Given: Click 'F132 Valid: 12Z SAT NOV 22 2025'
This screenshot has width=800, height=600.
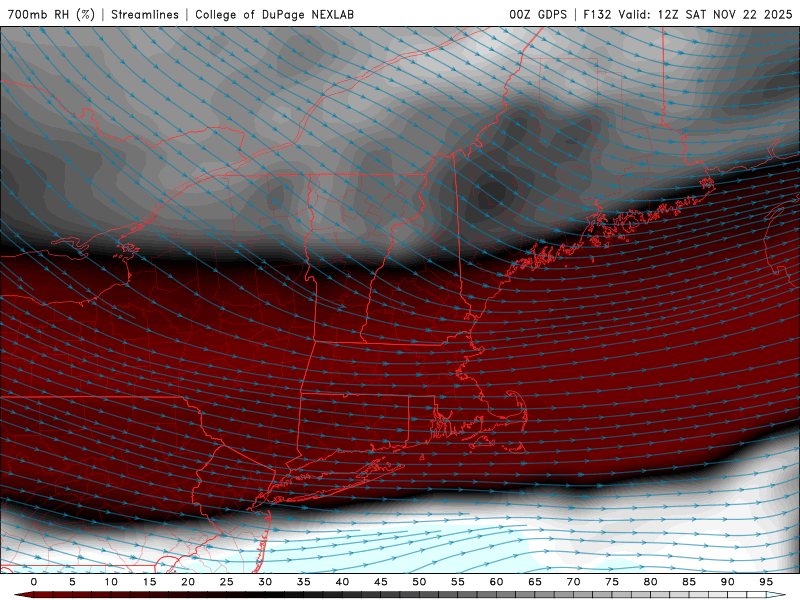Looking at the screenshot, I should pos(688,14).
